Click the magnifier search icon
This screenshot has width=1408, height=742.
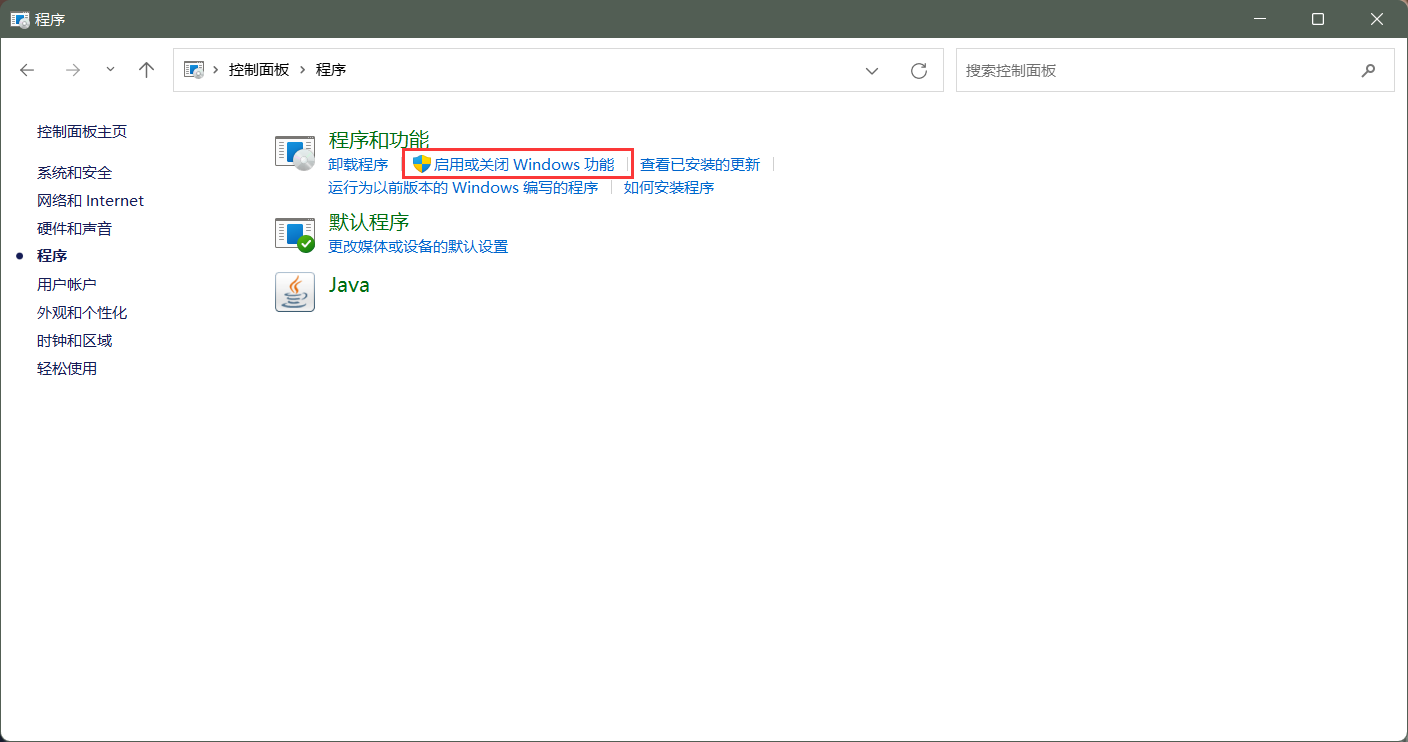coord(1369,71)
